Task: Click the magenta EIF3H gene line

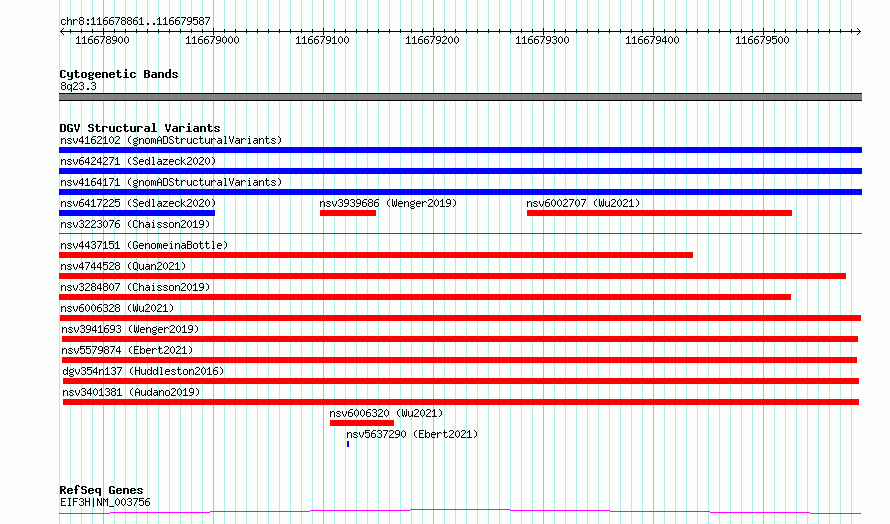Action: (x=460, y=512)
